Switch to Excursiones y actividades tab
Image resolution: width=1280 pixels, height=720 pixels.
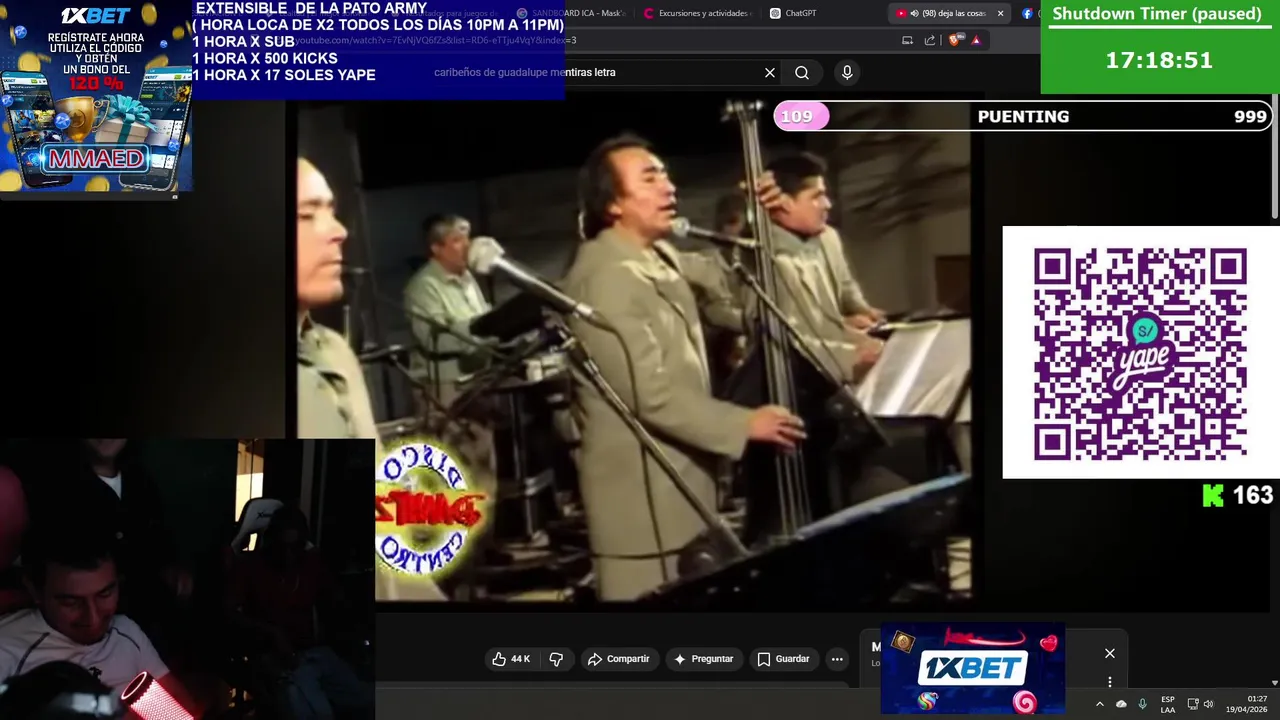point(696,13)
